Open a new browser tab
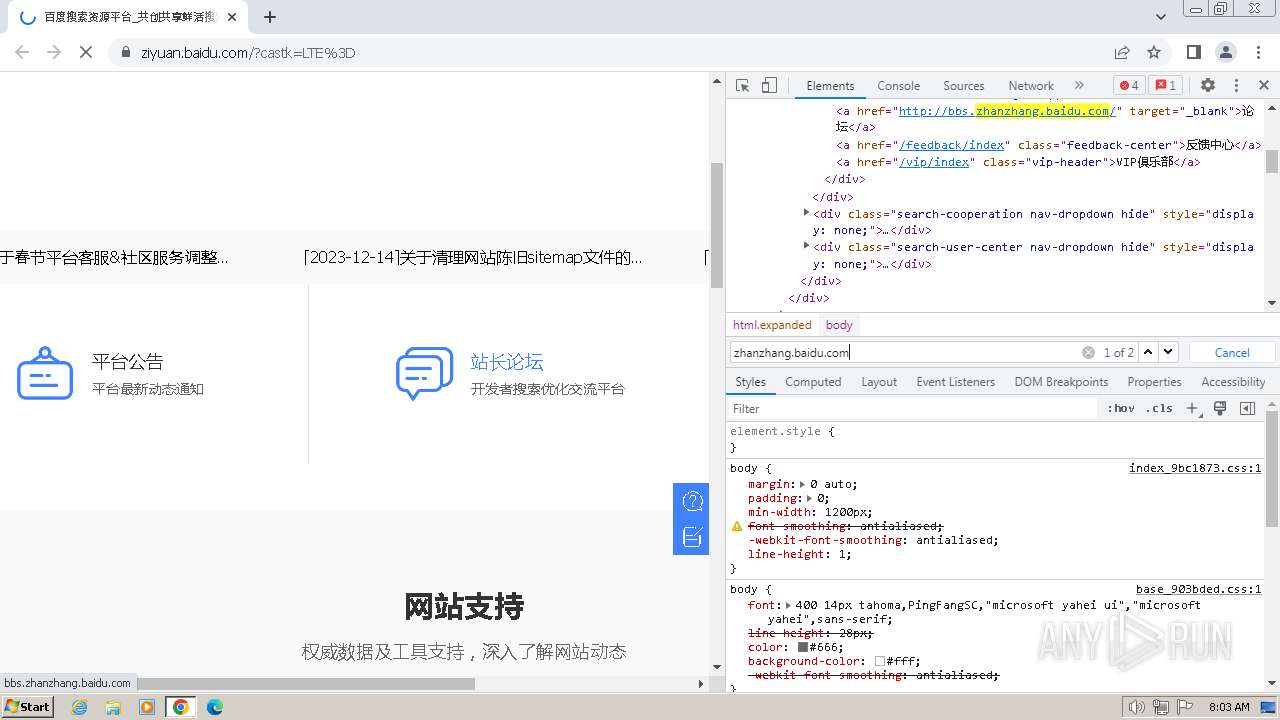 (270, 17)
